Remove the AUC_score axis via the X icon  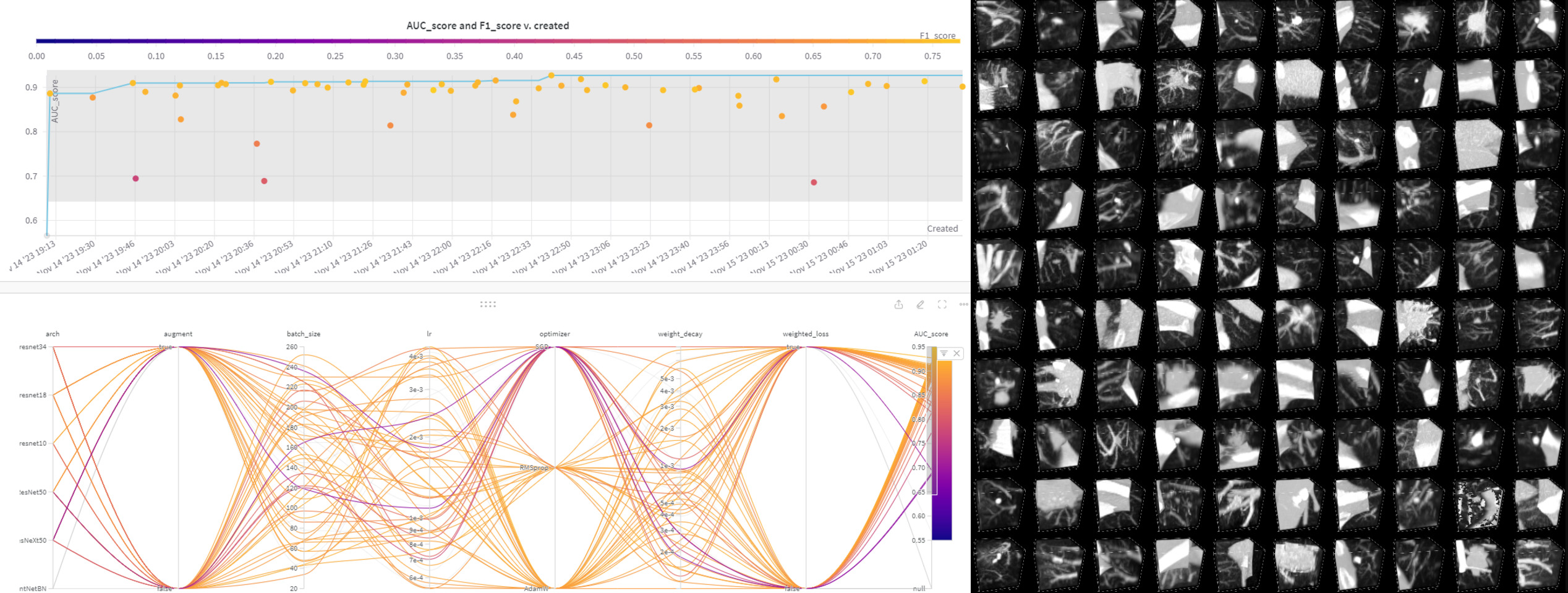[957, 352]
